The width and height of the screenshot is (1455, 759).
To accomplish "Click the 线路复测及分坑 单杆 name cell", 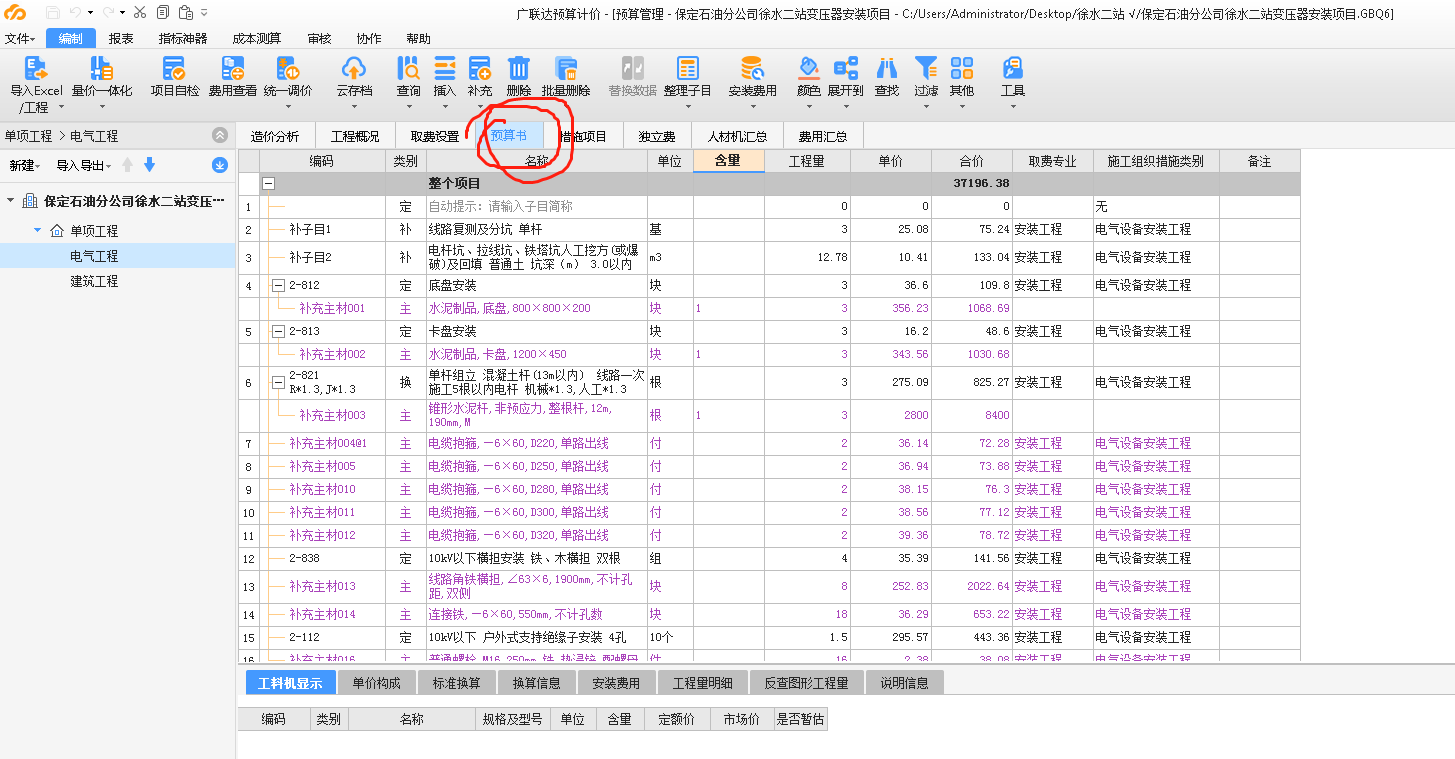I will pyautogui.click(x=536, y=229).
